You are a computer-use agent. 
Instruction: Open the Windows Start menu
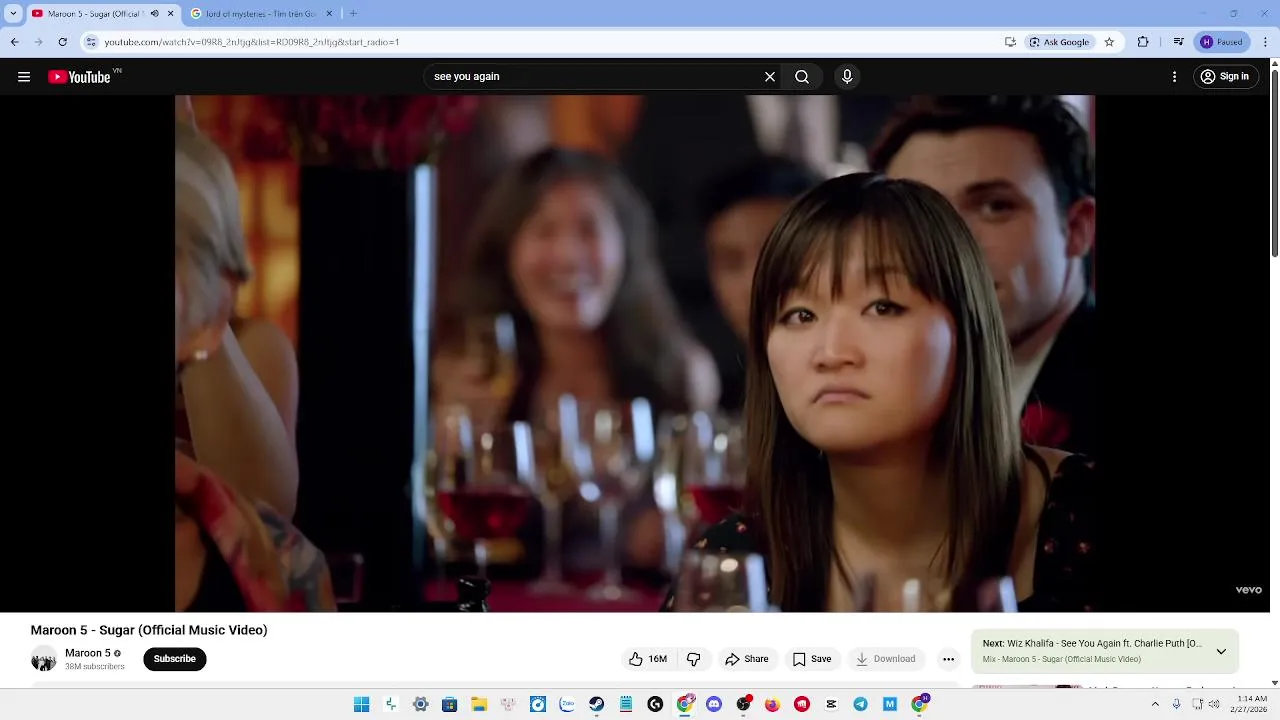[x=362, y=705]
